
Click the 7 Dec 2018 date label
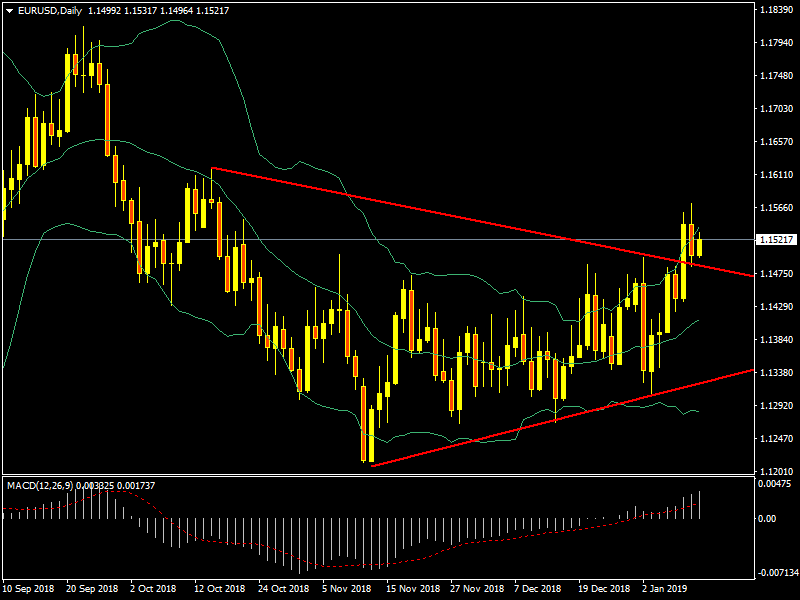538,589
